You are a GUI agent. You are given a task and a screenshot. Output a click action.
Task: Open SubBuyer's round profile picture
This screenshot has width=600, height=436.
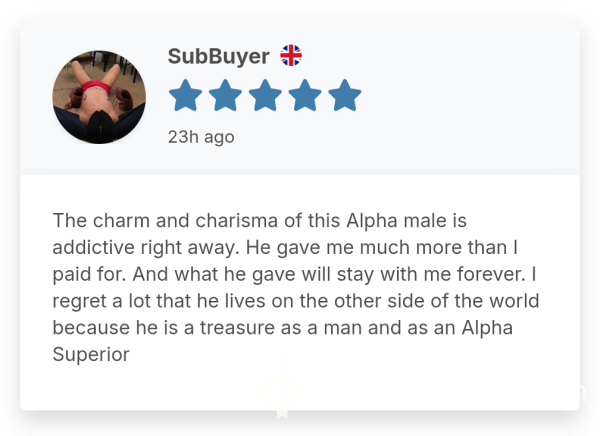(99, 97)
